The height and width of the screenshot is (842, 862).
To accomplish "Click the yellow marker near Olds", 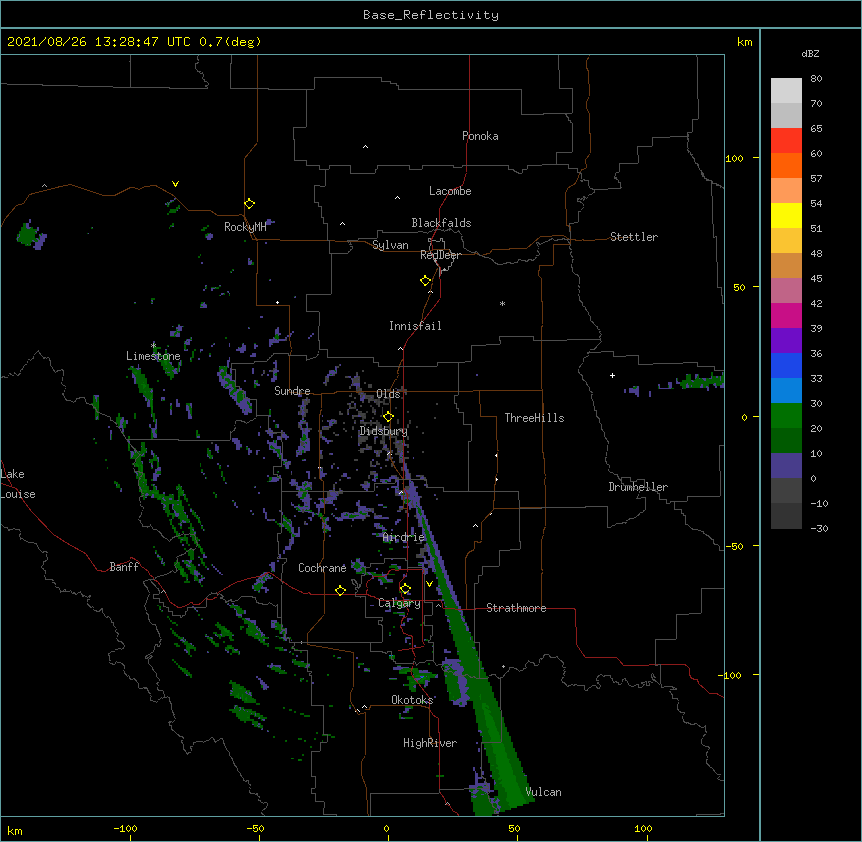I will coord(388,417).
